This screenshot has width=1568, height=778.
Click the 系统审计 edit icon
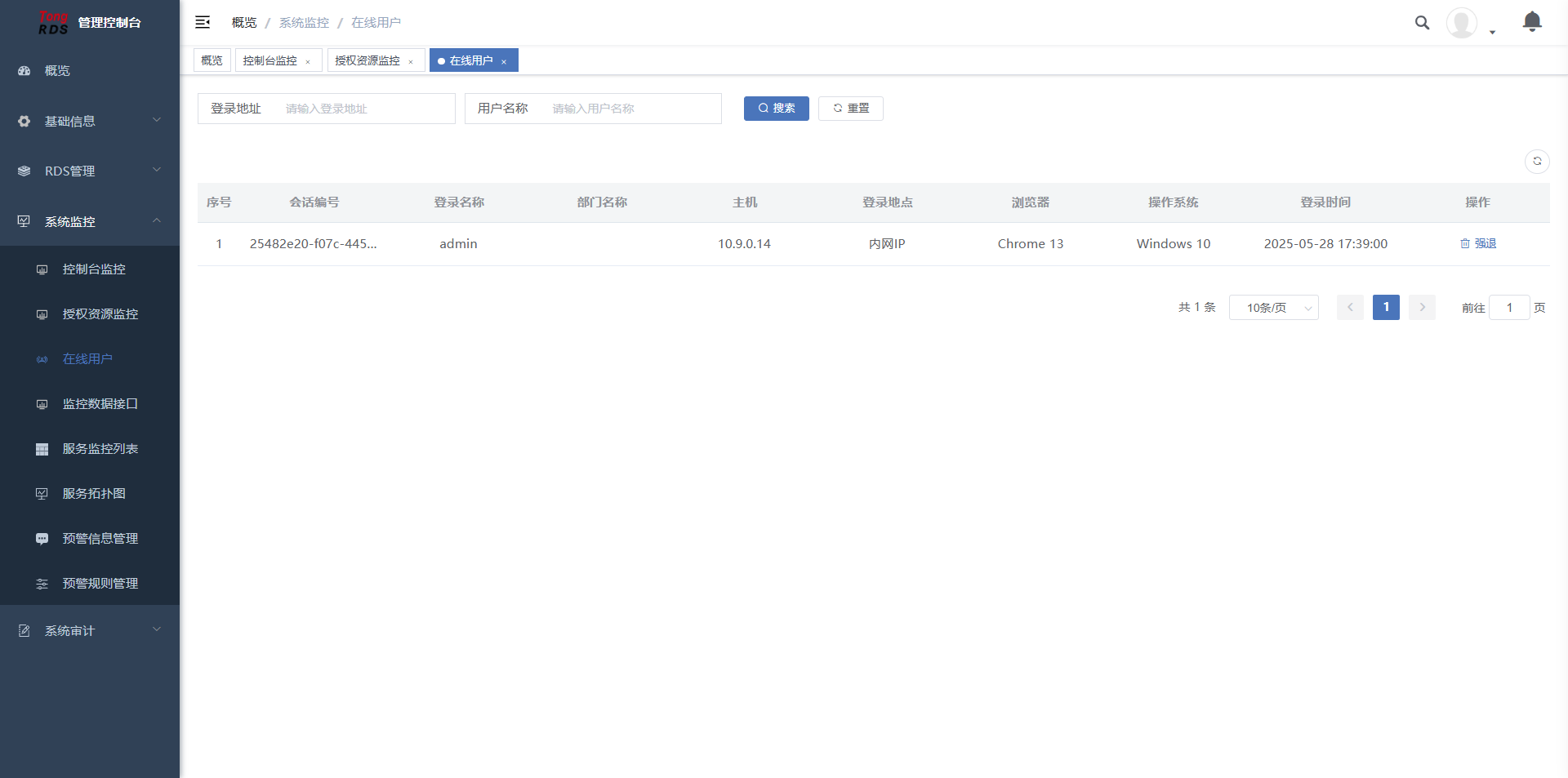point(24,631)
